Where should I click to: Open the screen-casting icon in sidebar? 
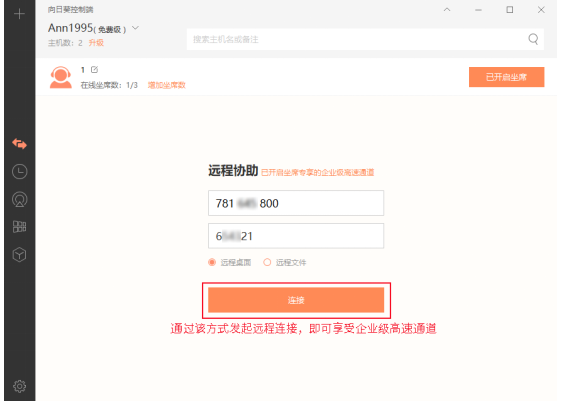(x=19, y=199)
